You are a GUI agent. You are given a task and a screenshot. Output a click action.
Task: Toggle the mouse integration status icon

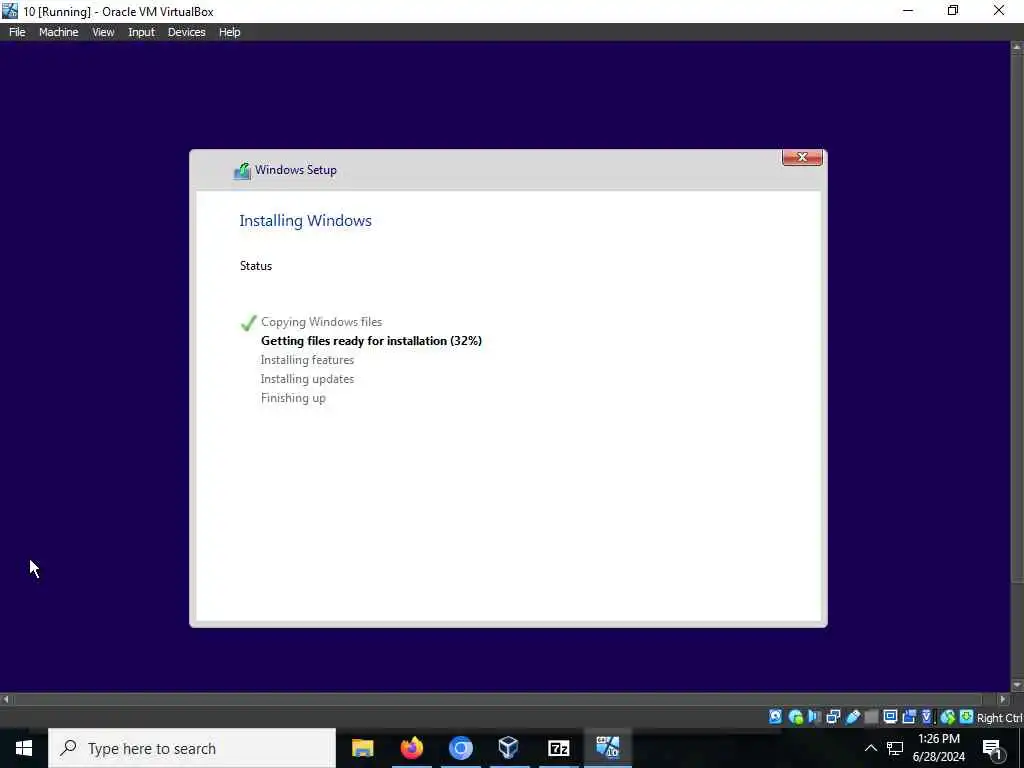[948, 717]
